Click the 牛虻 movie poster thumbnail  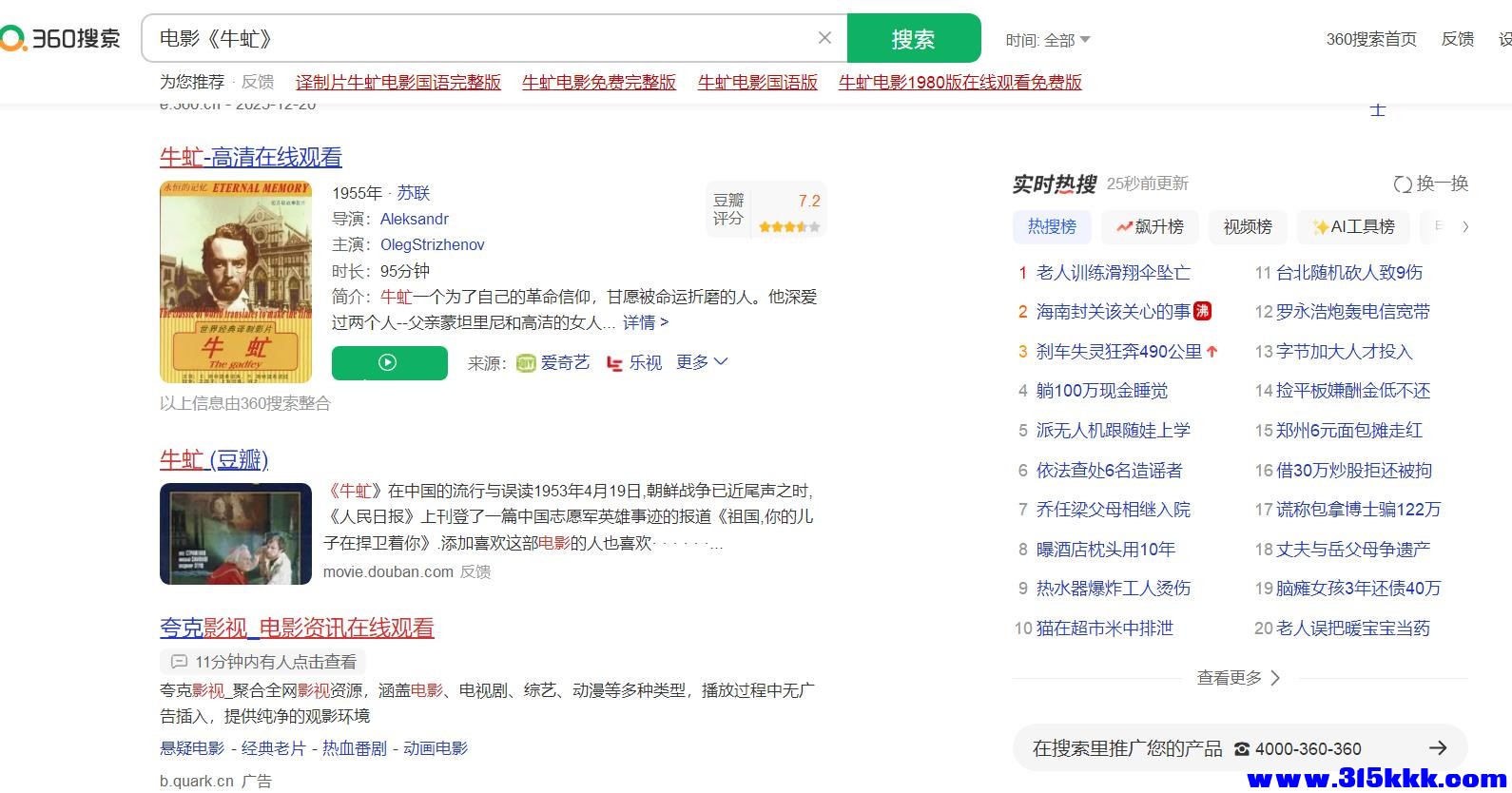(x=236, y=281)
